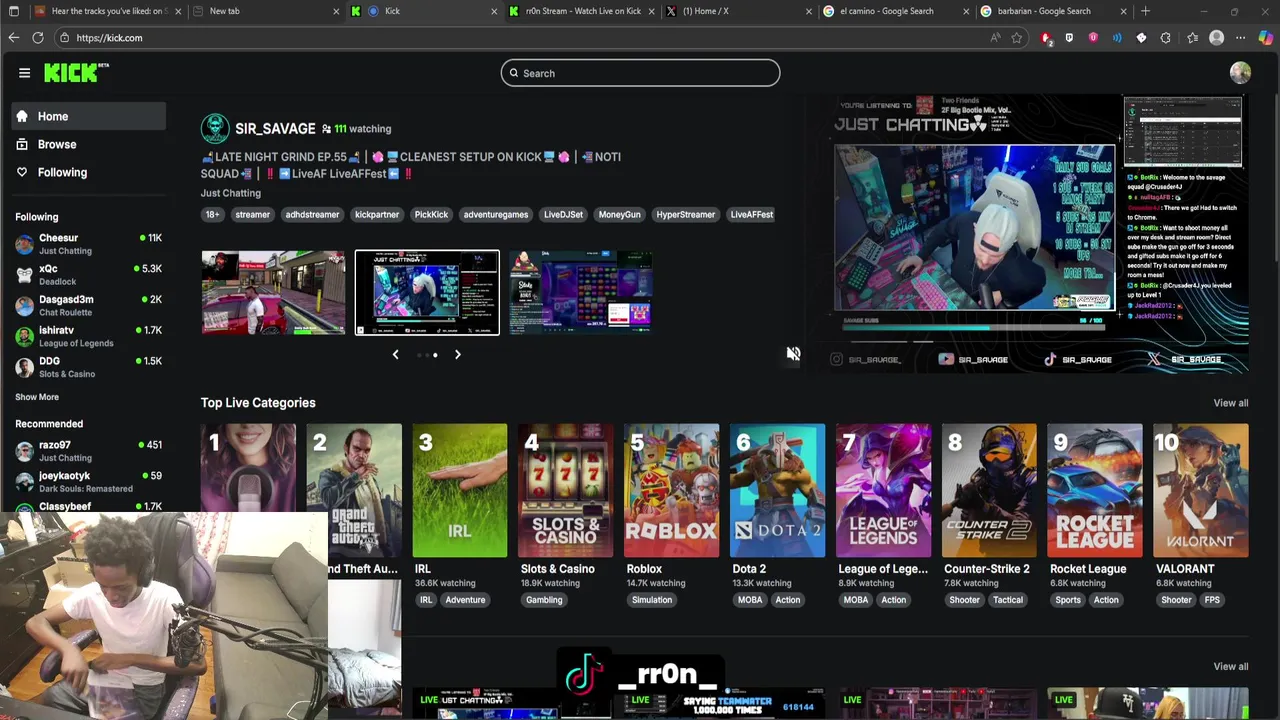Image resolution: width=1280 pixels, height=720 pixels.
Task: Open DDG channel in sidebar
Action: coord(88,367)
